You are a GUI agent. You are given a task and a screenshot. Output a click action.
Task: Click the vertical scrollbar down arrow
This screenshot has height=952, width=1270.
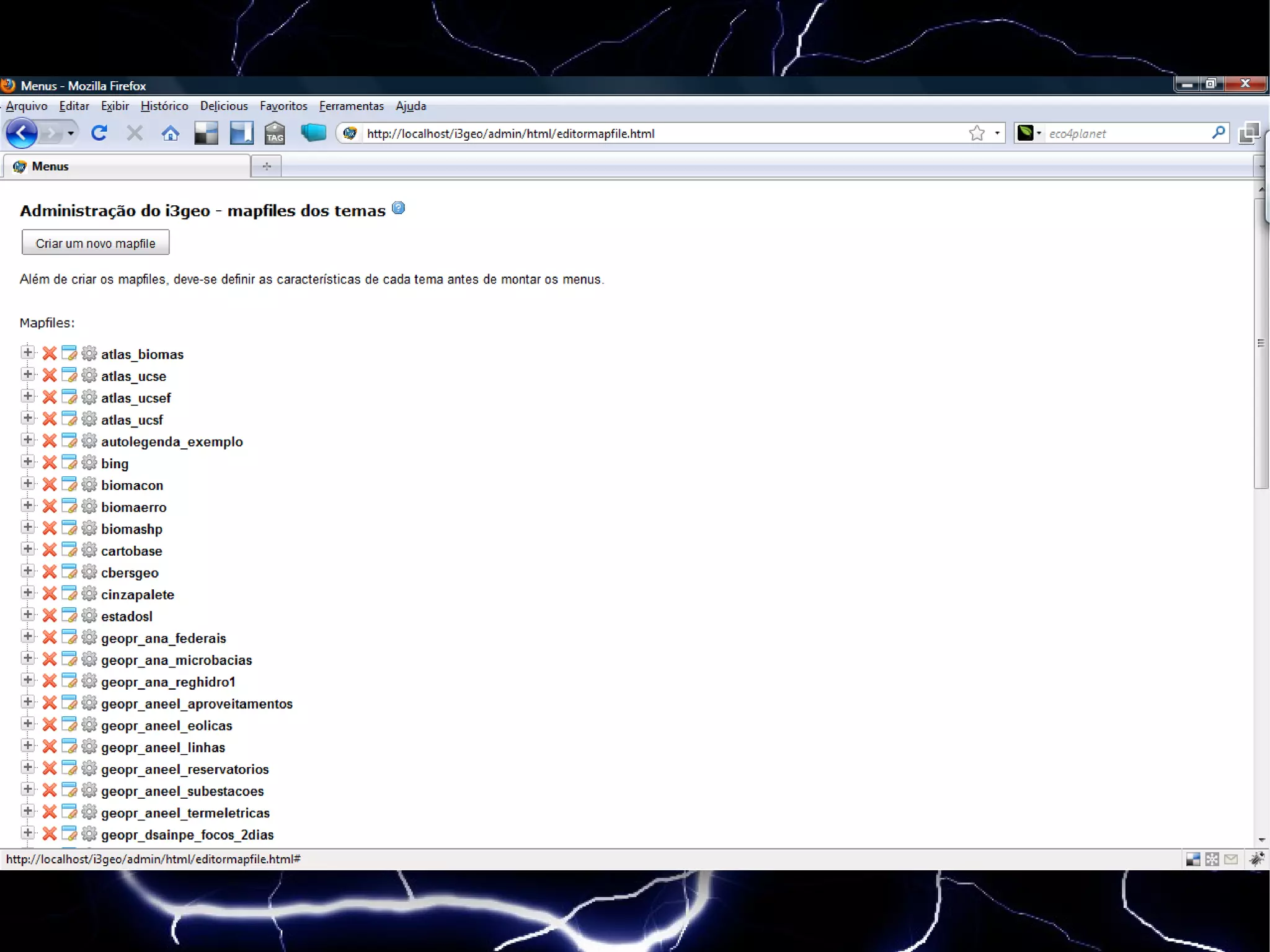[x=1262, y=840]
